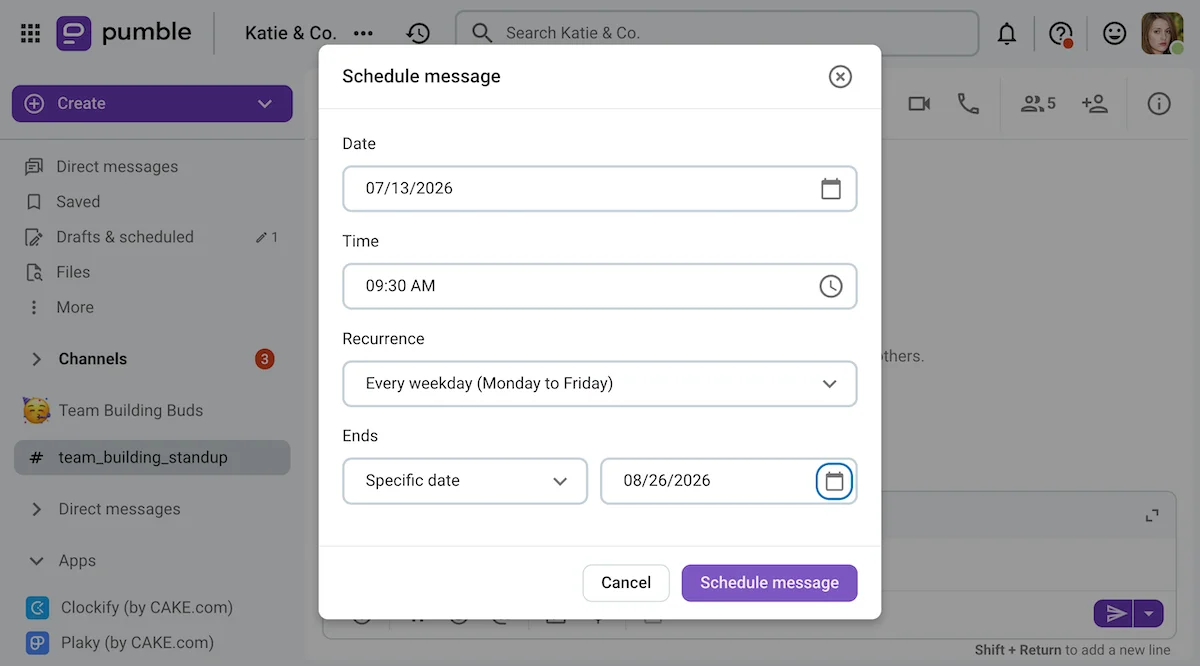1200x666 pixels.
Task: Open Clockify app
Action: click(x=130, y=607)
